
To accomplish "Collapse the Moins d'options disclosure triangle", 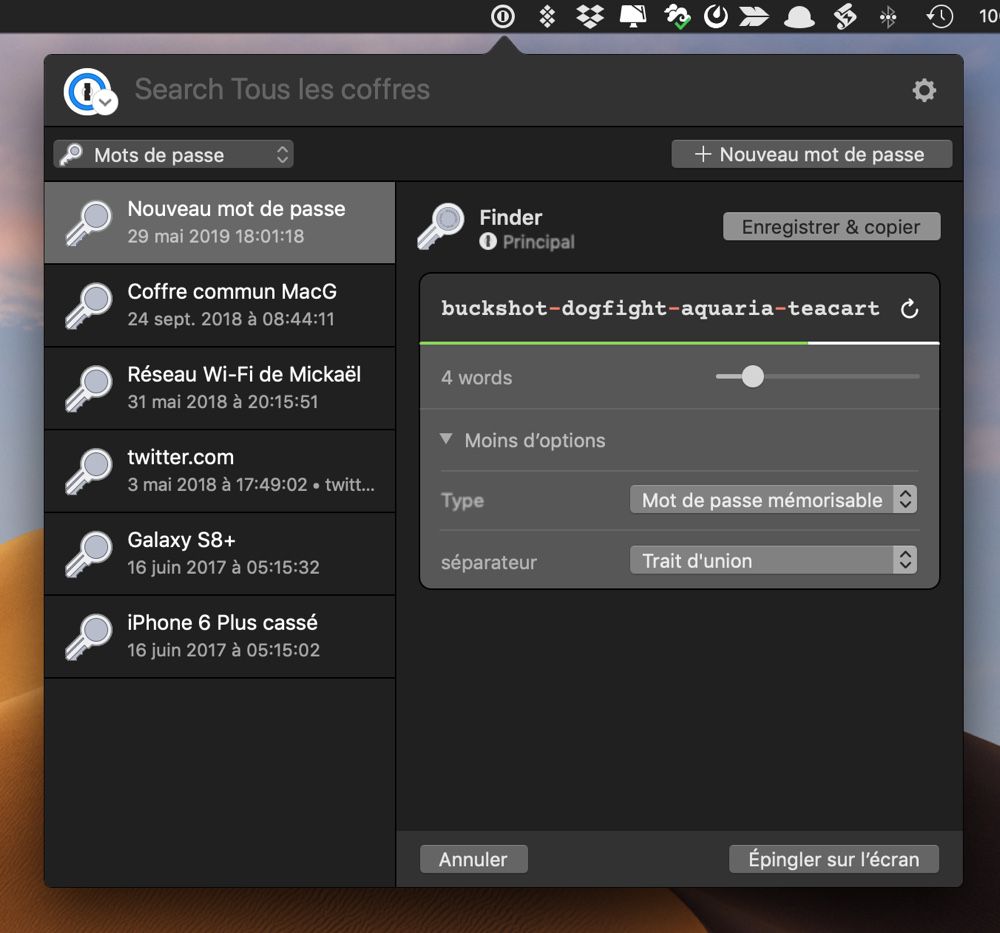I will (x=446, y=439).
